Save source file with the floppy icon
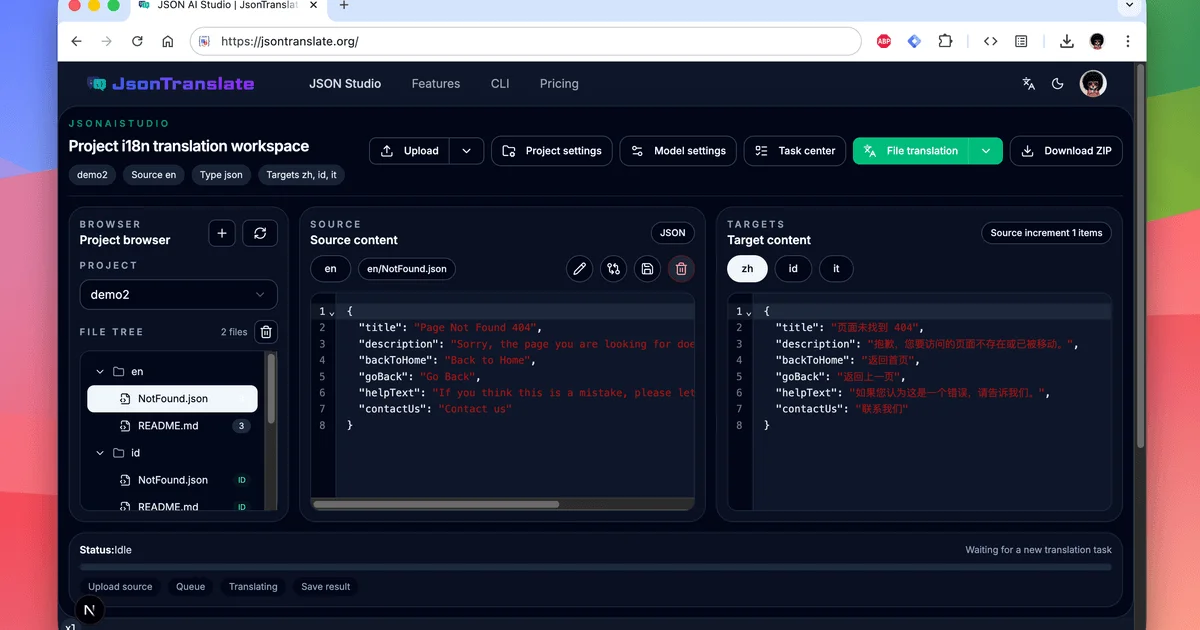Viewport: 1200px width, 630px height. (x=647, y=269)
